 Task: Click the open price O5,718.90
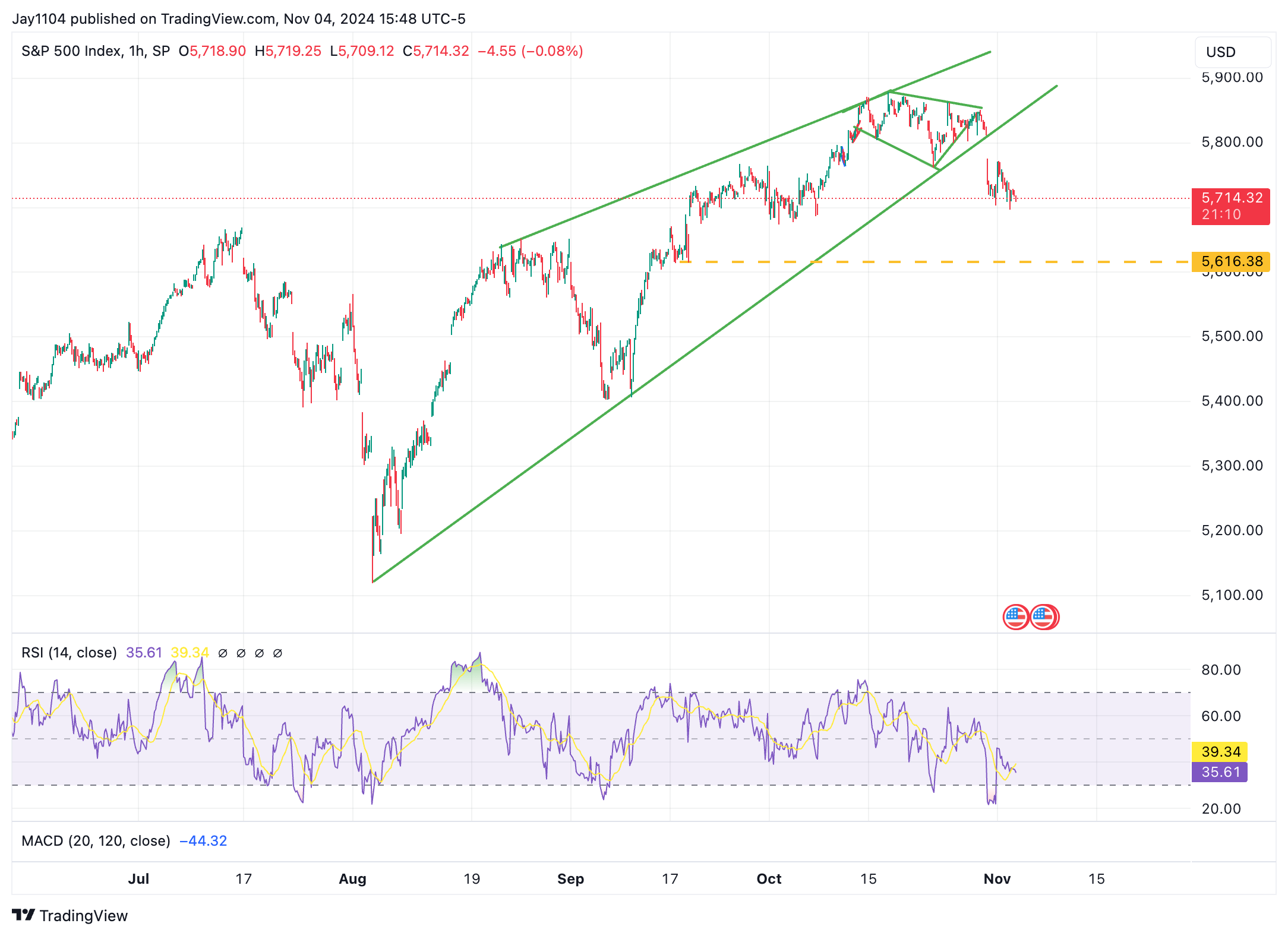(x=212, y=51)
